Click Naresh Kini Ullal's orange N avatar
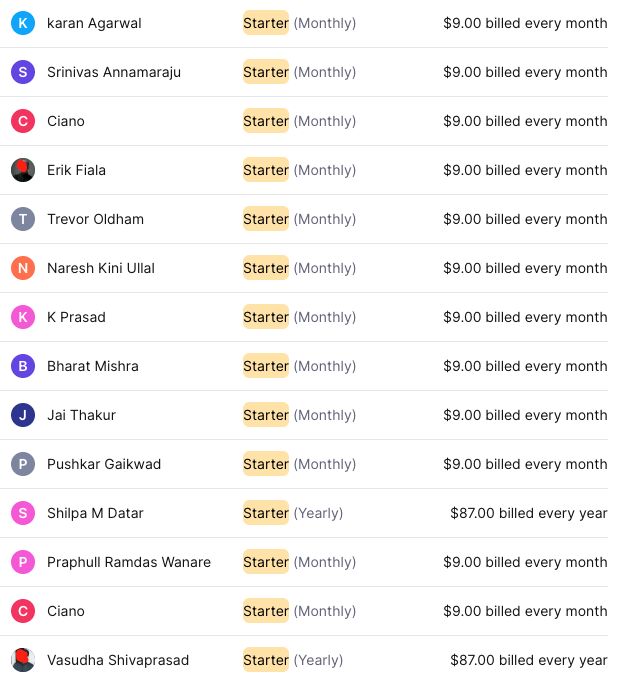 23,268
